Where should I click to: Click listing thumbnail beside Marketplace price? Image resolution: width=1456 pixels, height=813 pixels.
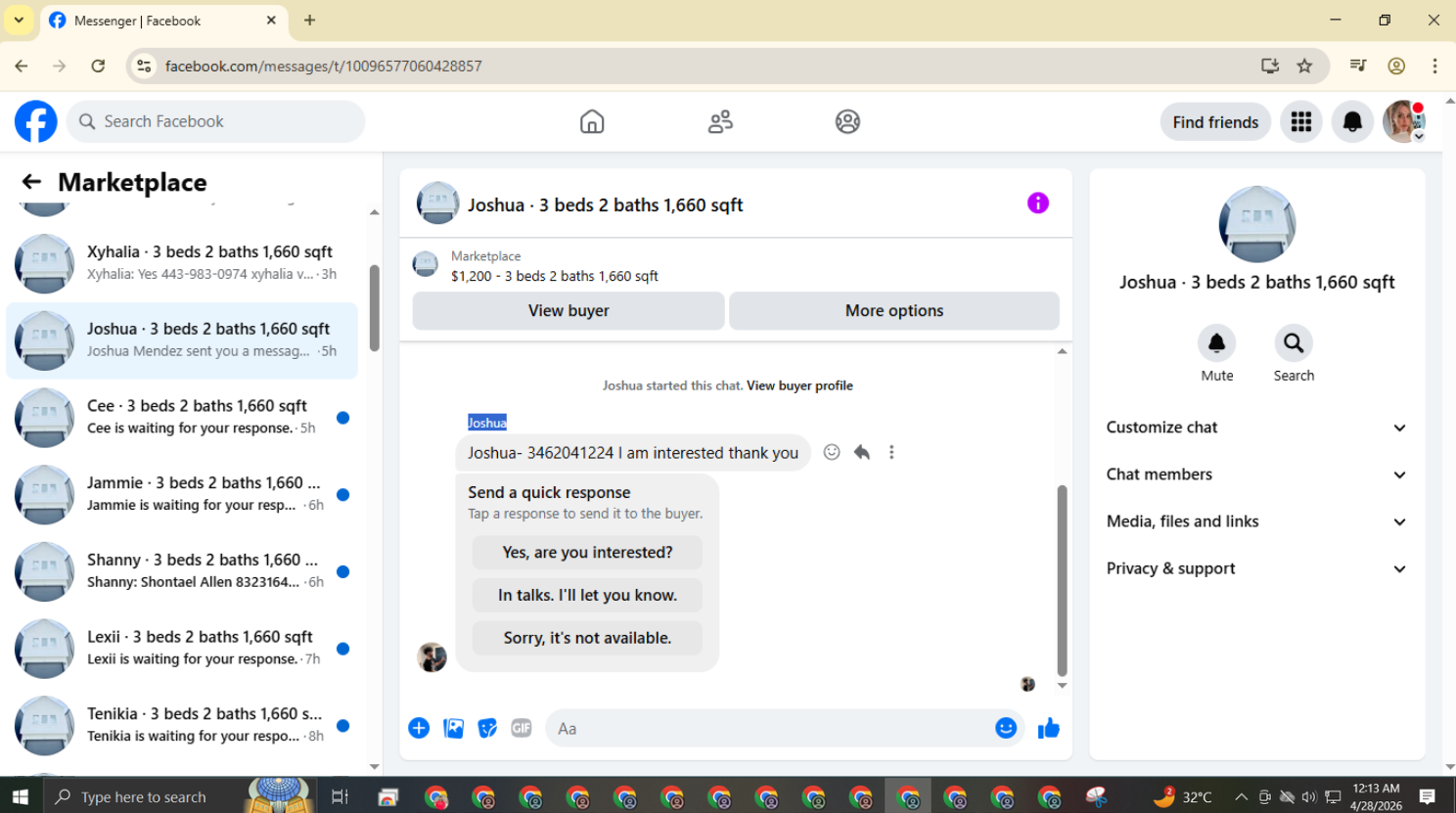click(425, 264)
